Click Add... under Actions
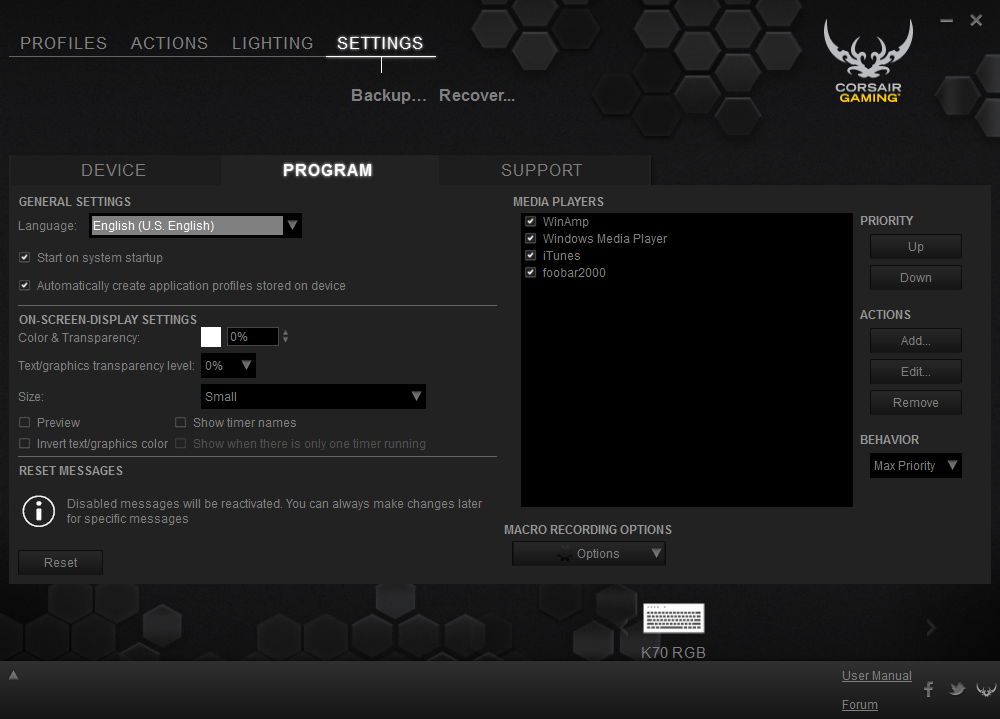 [915, 341]
